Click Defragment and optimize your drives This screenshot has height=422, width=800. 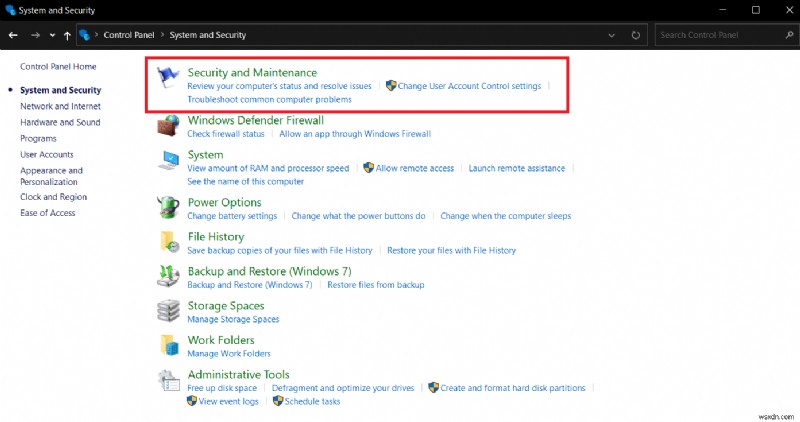click(343, 388)
